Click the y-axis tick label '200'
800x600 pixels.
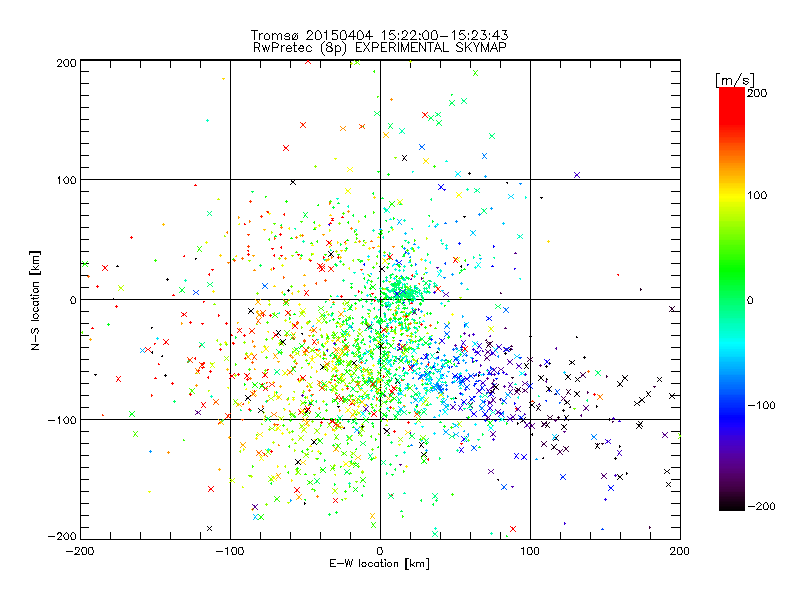pyautogui.click(x=66, y=63)
